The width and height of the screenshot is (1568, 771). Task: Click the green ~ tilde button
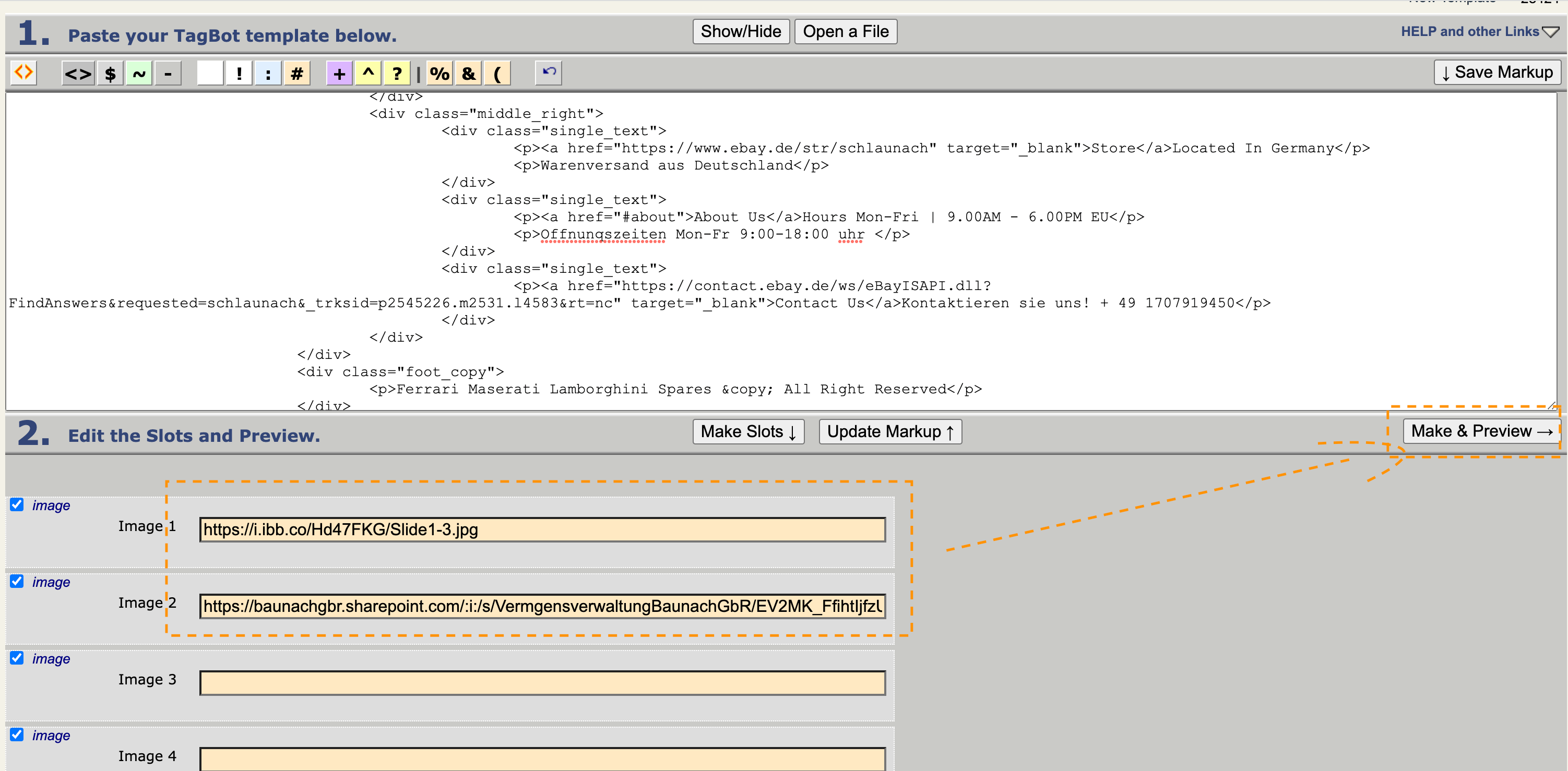pyautogui.click(x=139, y=74)
